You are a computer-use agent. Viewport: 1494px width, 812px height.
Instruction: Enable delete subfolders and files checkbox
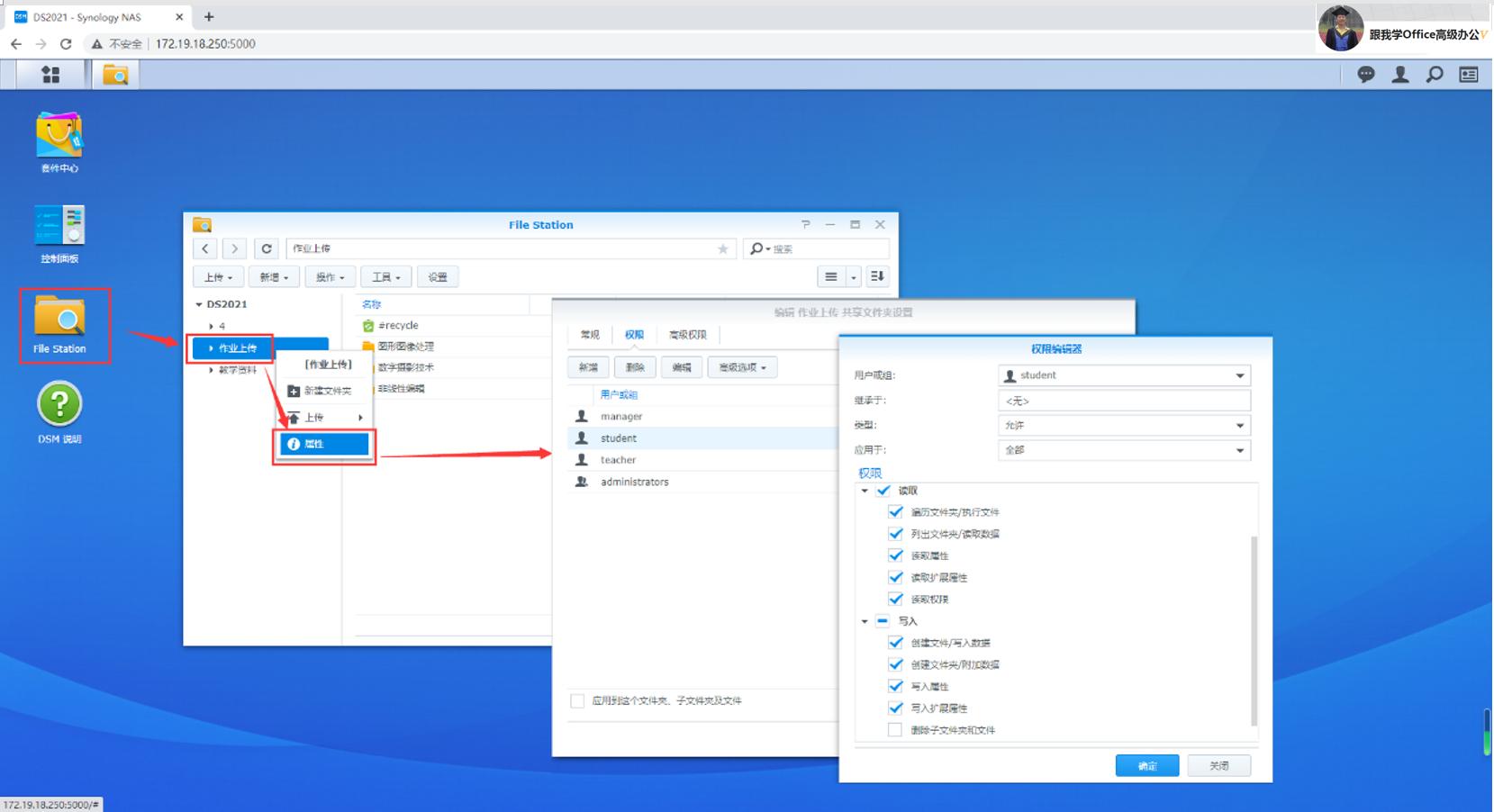point(895,730)
